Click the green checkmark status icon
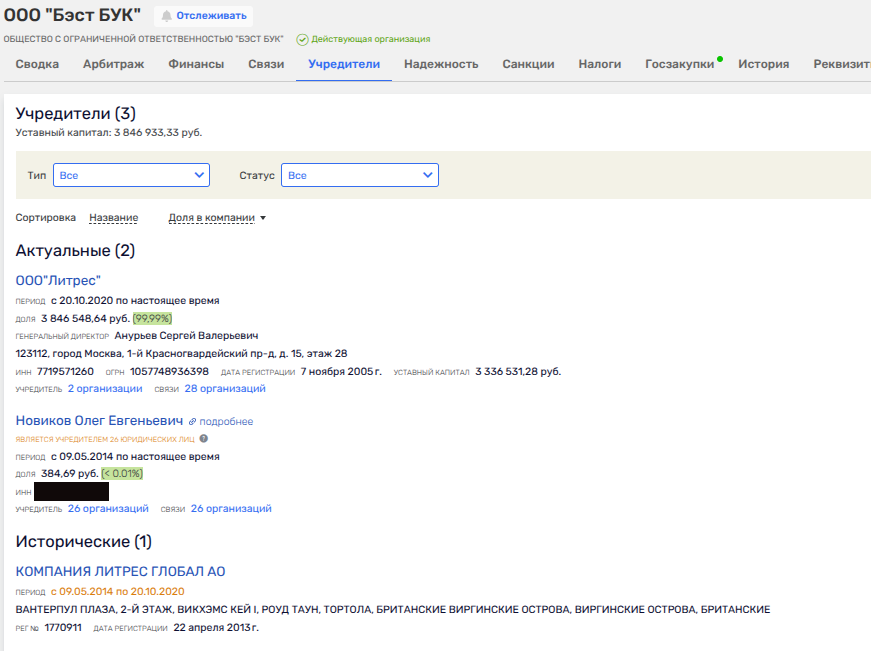The height and width of the screenshot is (651, 871). click(x=302, y=40)
